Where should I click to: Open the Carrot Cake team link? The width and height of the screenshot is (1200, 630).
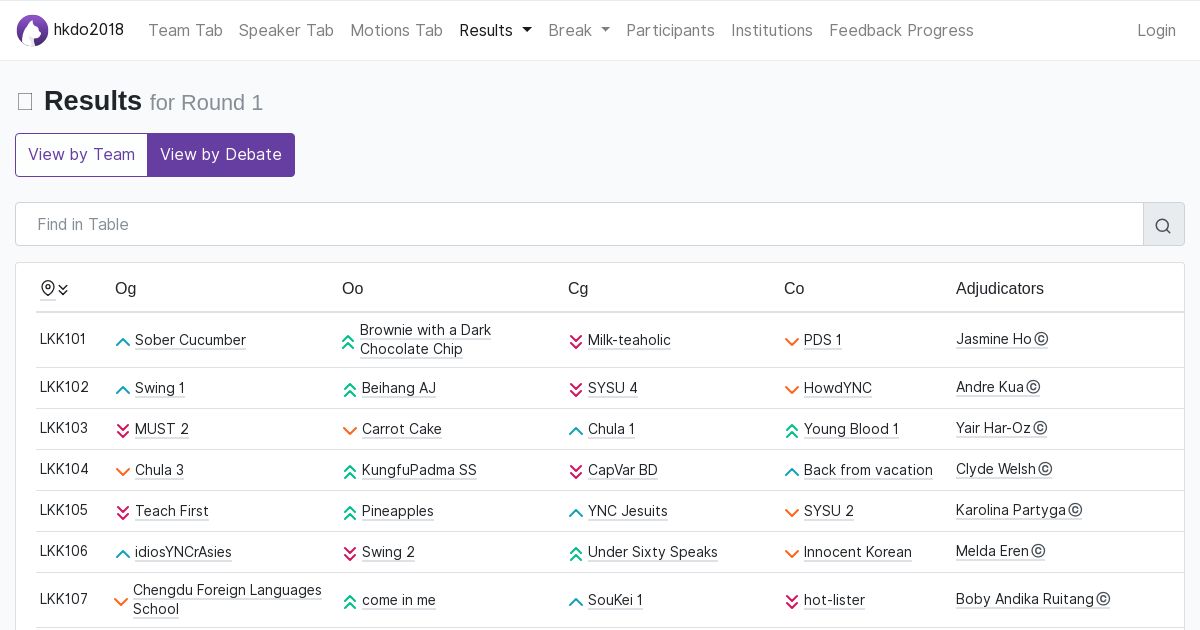[x=402, y=429]
